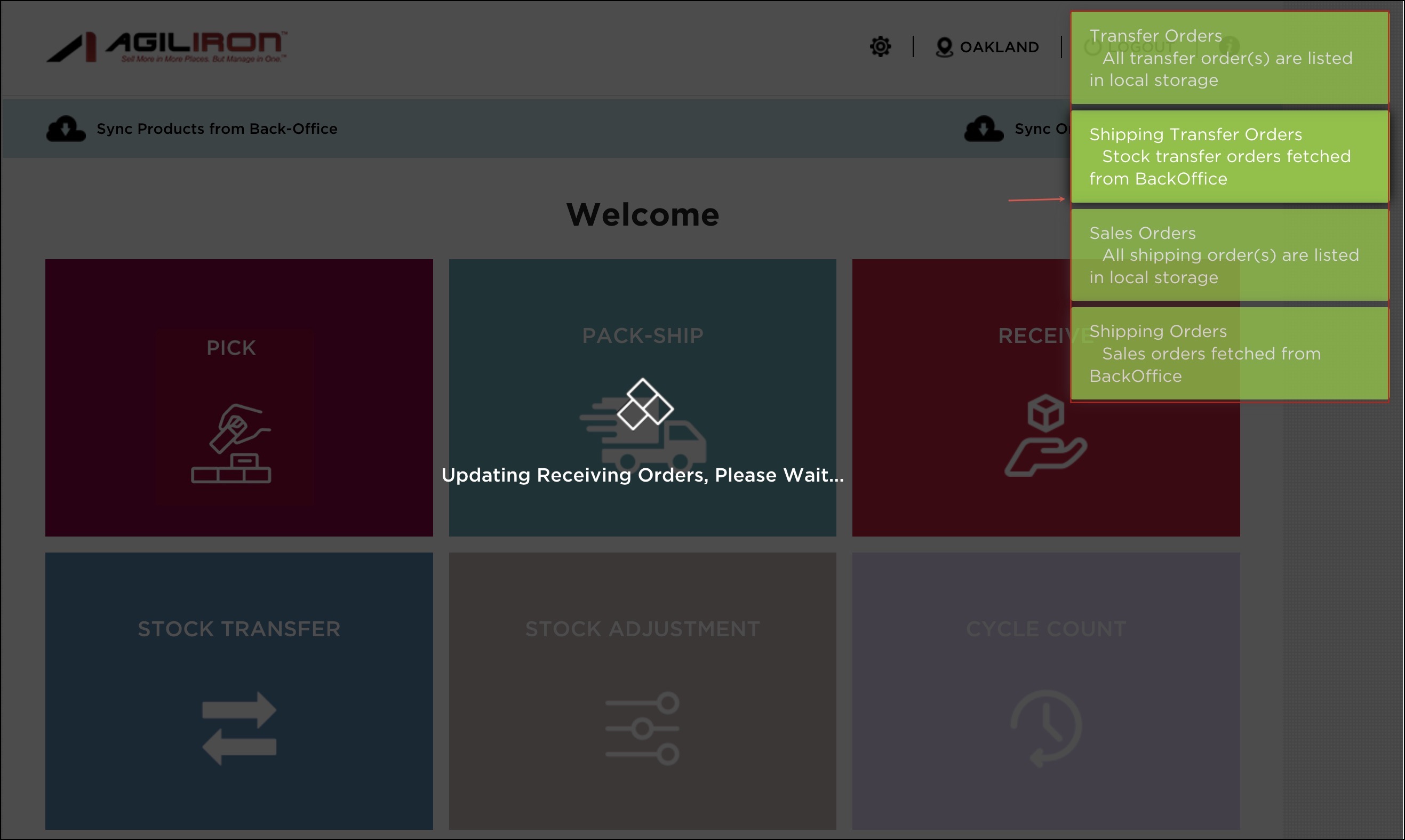Click the Oakland location pin icon
1405x840 pixels.
(x=944, y=47)
